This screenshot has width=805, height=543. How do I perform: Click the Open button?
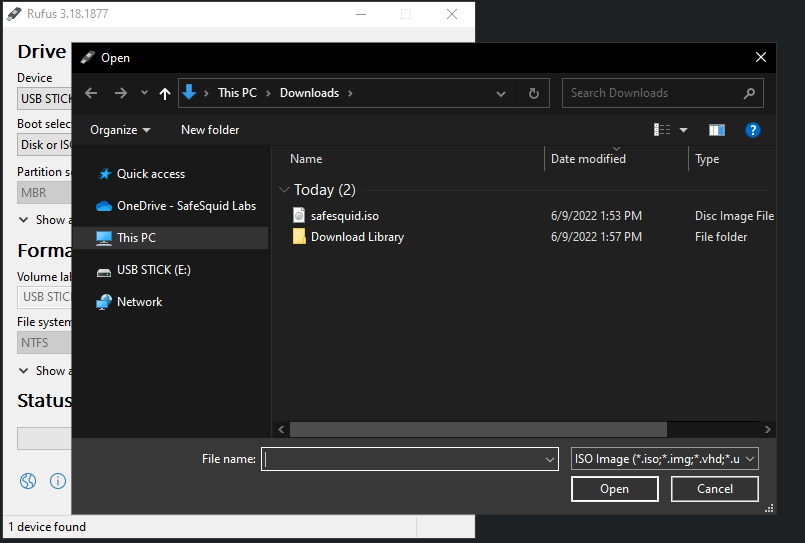pyautogui.click(x=615, y=489)
